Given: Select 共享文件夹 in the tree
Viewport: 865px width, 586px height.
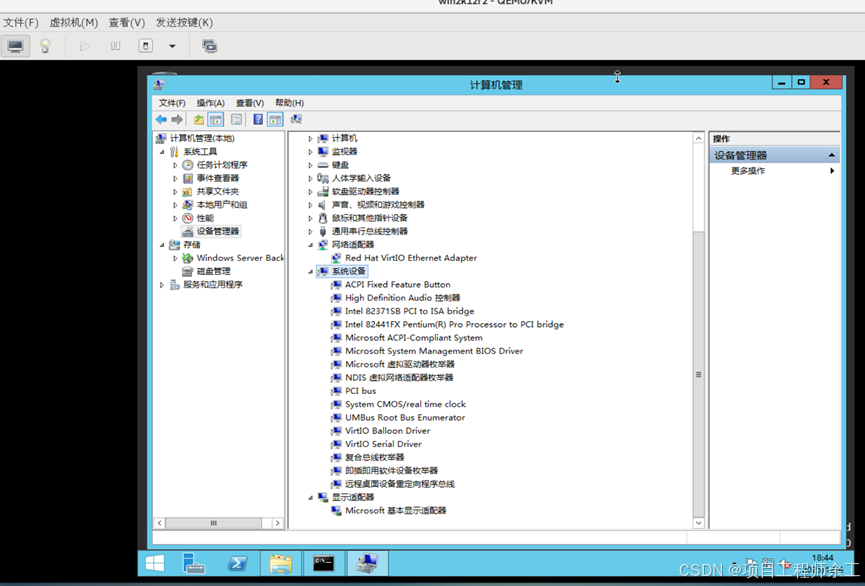Looking at the screenshot, I should tap(217, 191).
